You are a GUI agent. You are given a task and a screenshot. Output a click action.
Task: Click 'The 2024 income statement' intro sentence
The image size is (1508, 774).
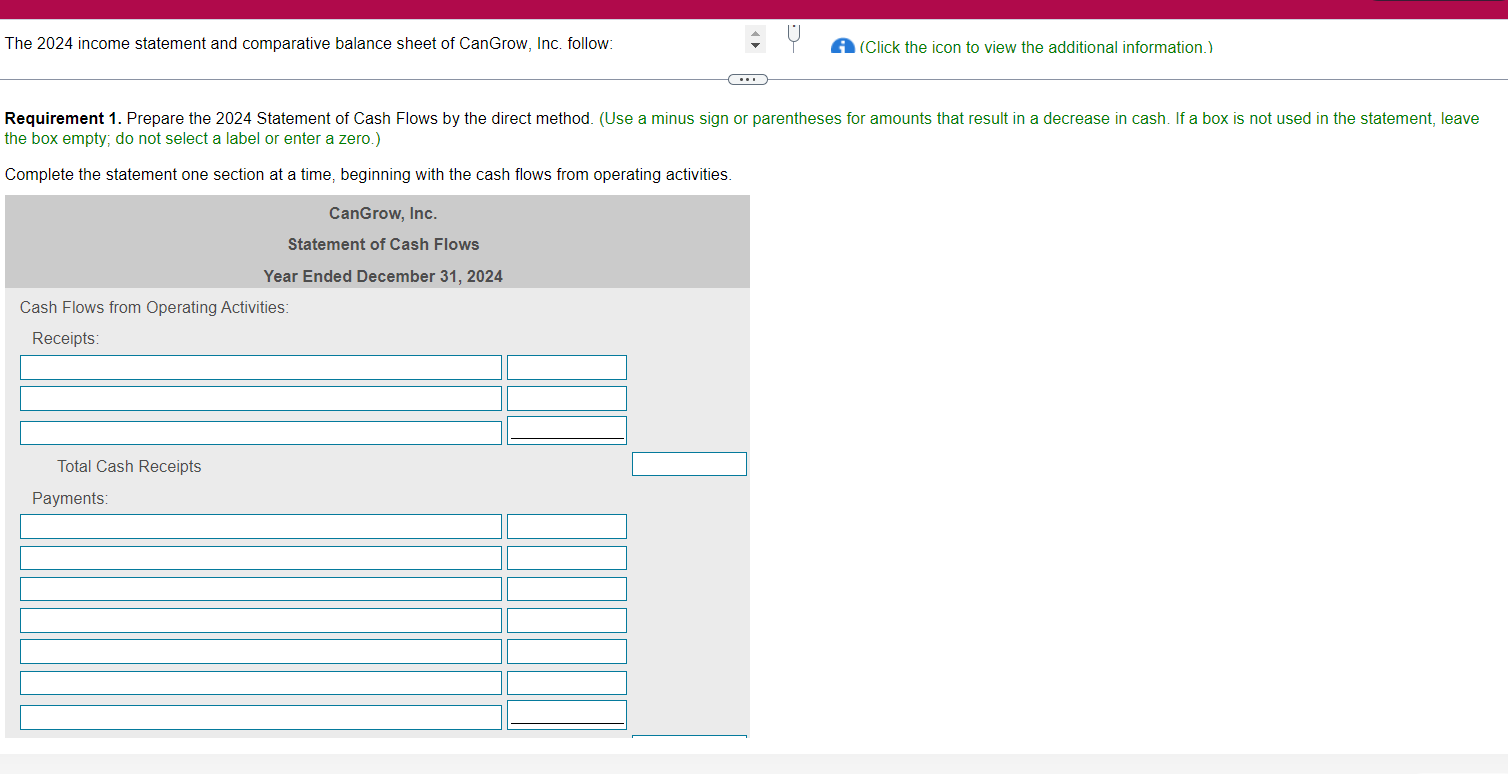309,44
